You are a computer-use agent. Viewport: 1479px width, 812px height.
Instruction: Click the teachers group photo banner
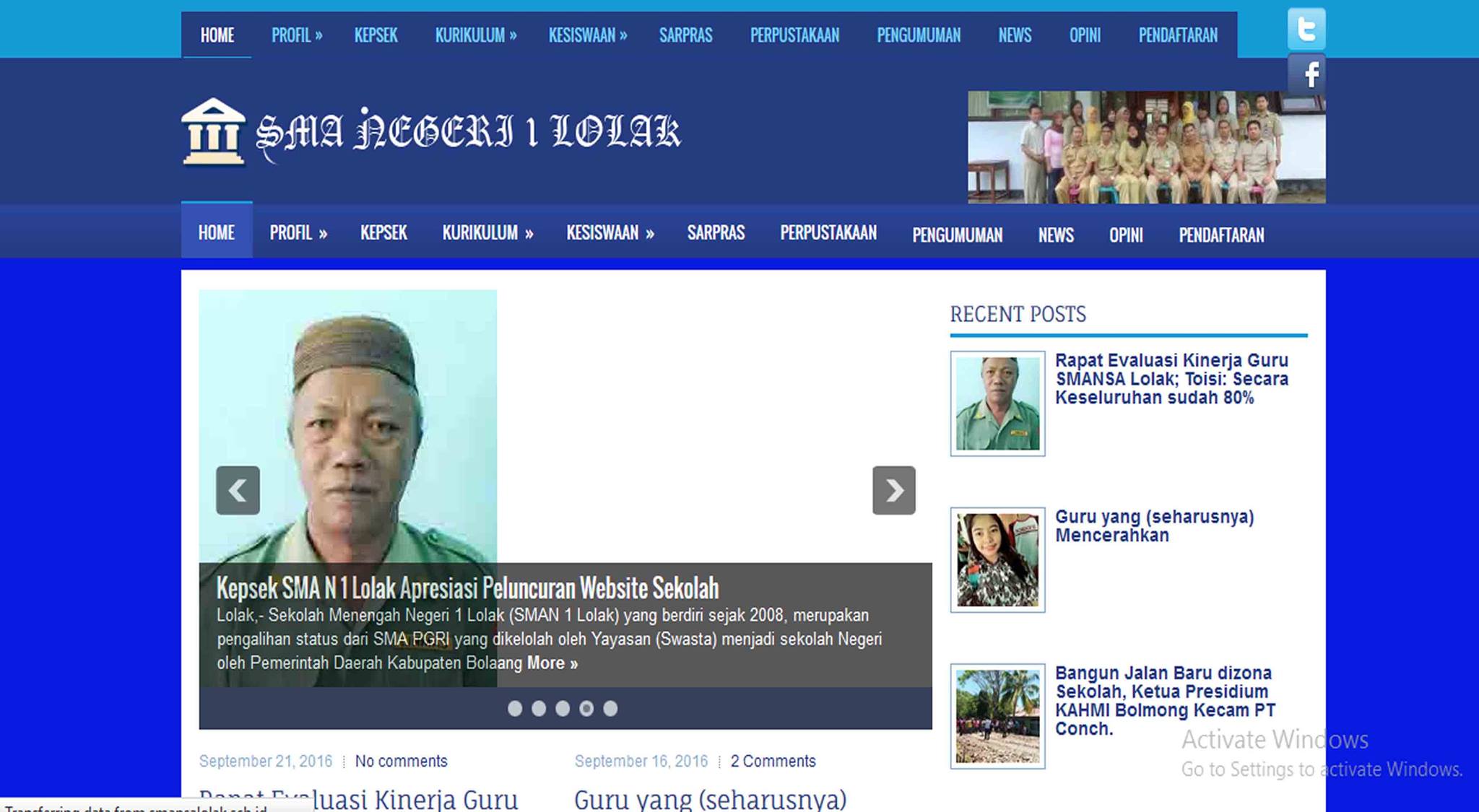1147,147
